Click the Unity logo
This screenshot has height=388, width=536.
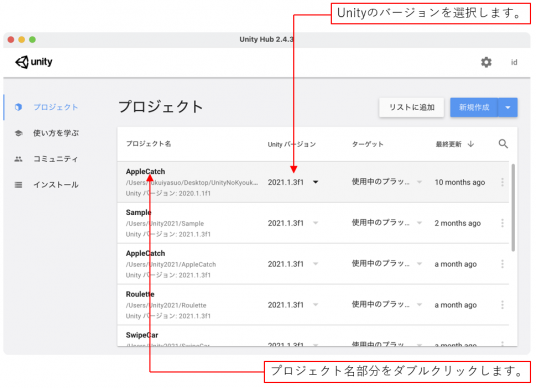coord(34,62)
